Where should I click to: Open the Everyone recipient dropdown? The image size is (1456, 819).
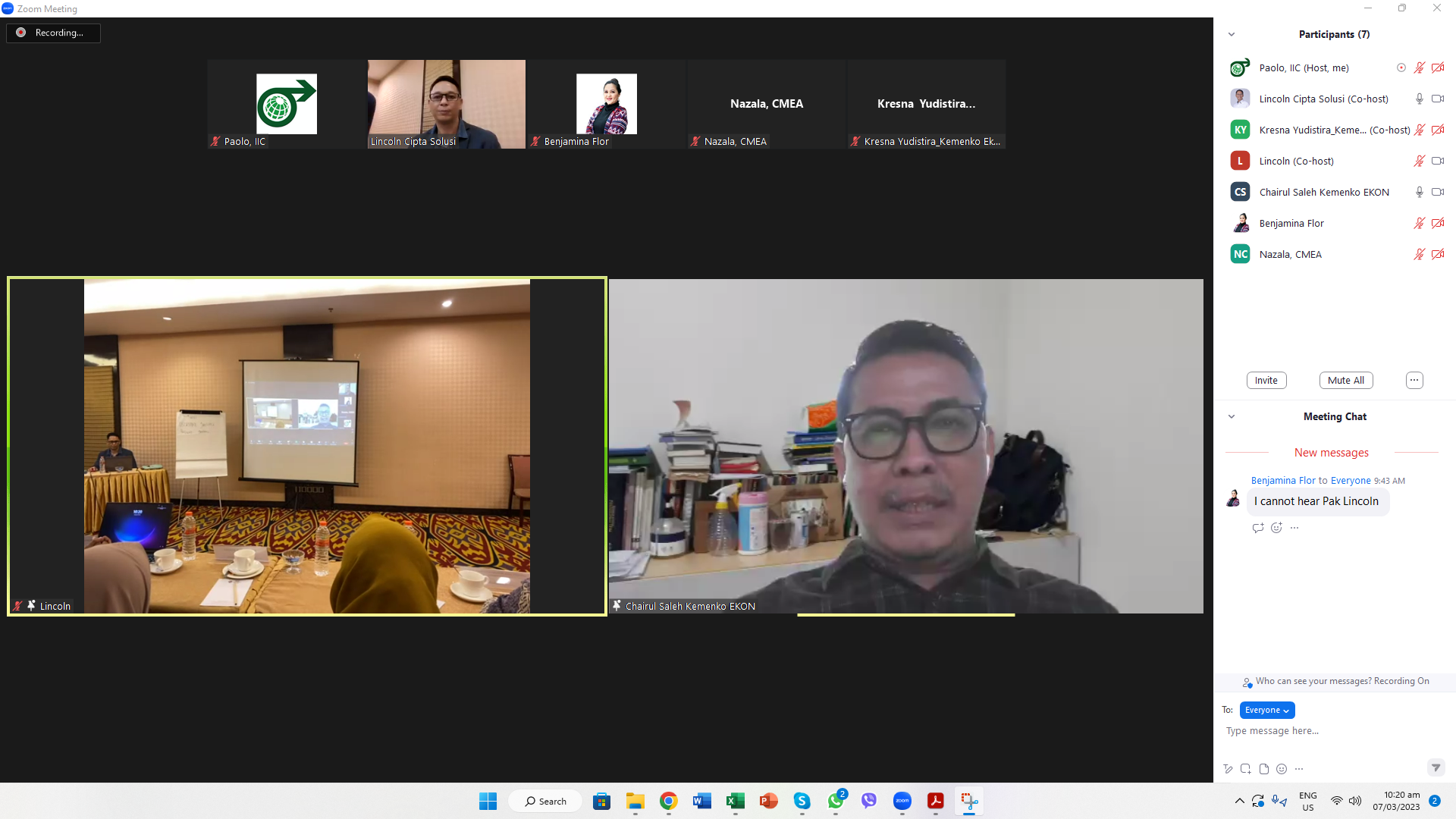click(x=1266, y=711)
